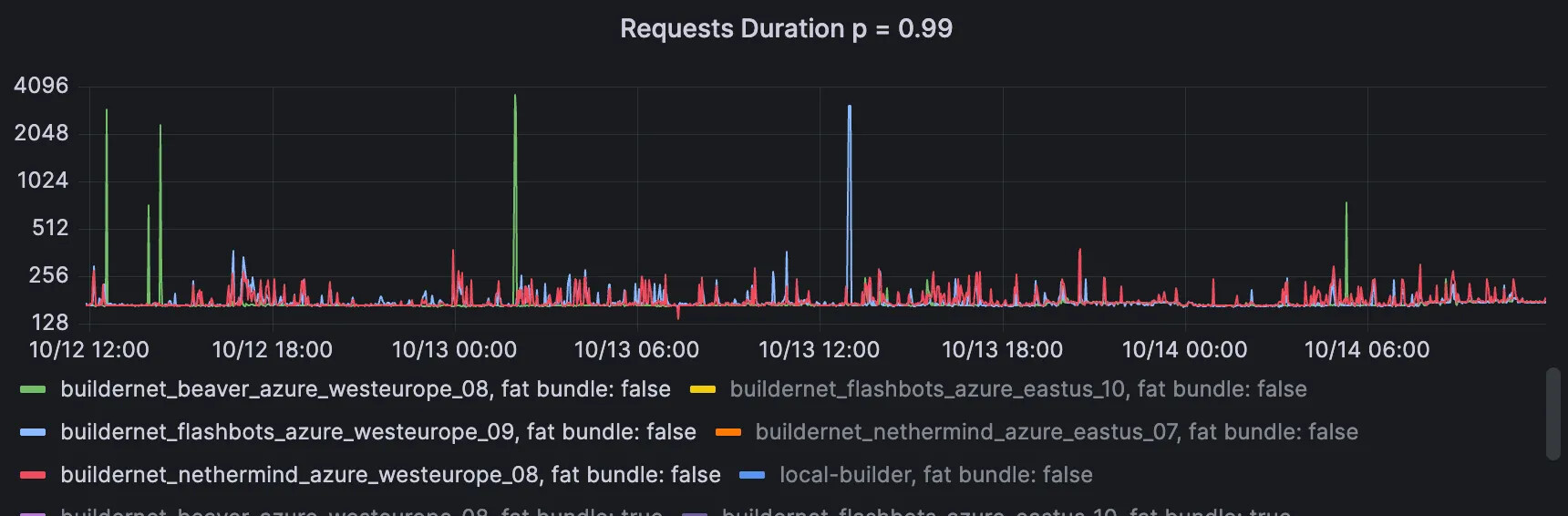
Task: Show only buildernet_nethermind_azure_westeurope_08 legend entry
Action: click(x=390, y=475)
